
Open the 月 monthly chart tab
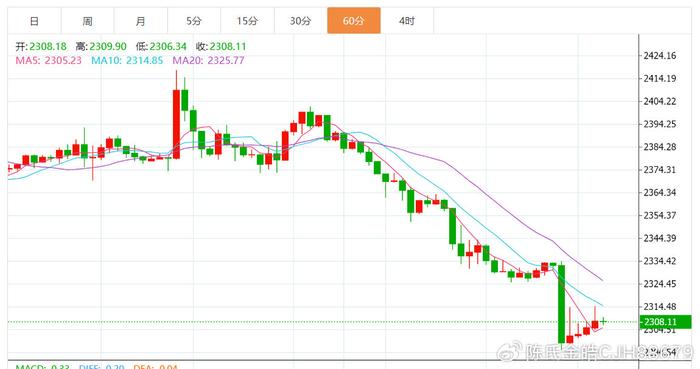141,21
